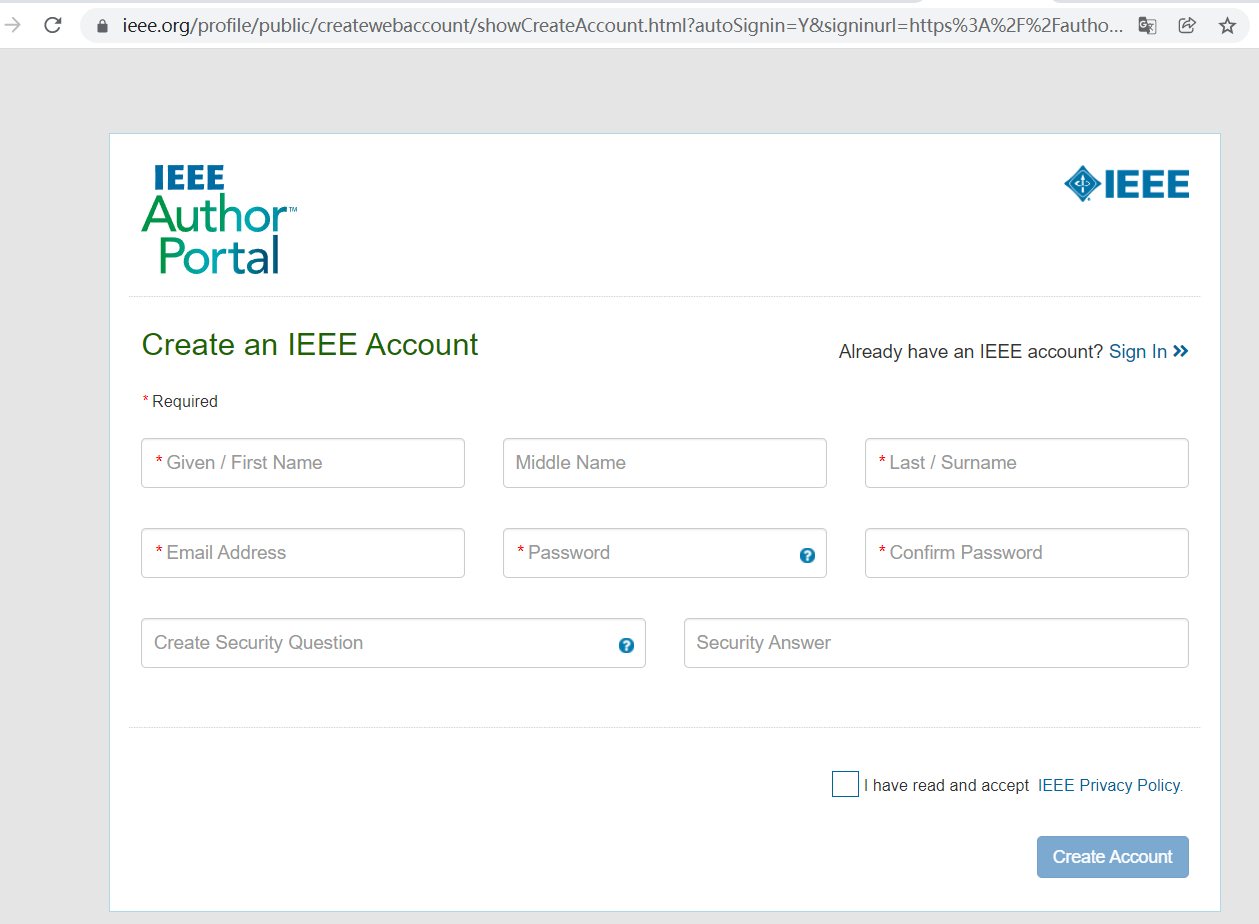
Task: Focus the Given / First Name field
Action: click(302, 463)
